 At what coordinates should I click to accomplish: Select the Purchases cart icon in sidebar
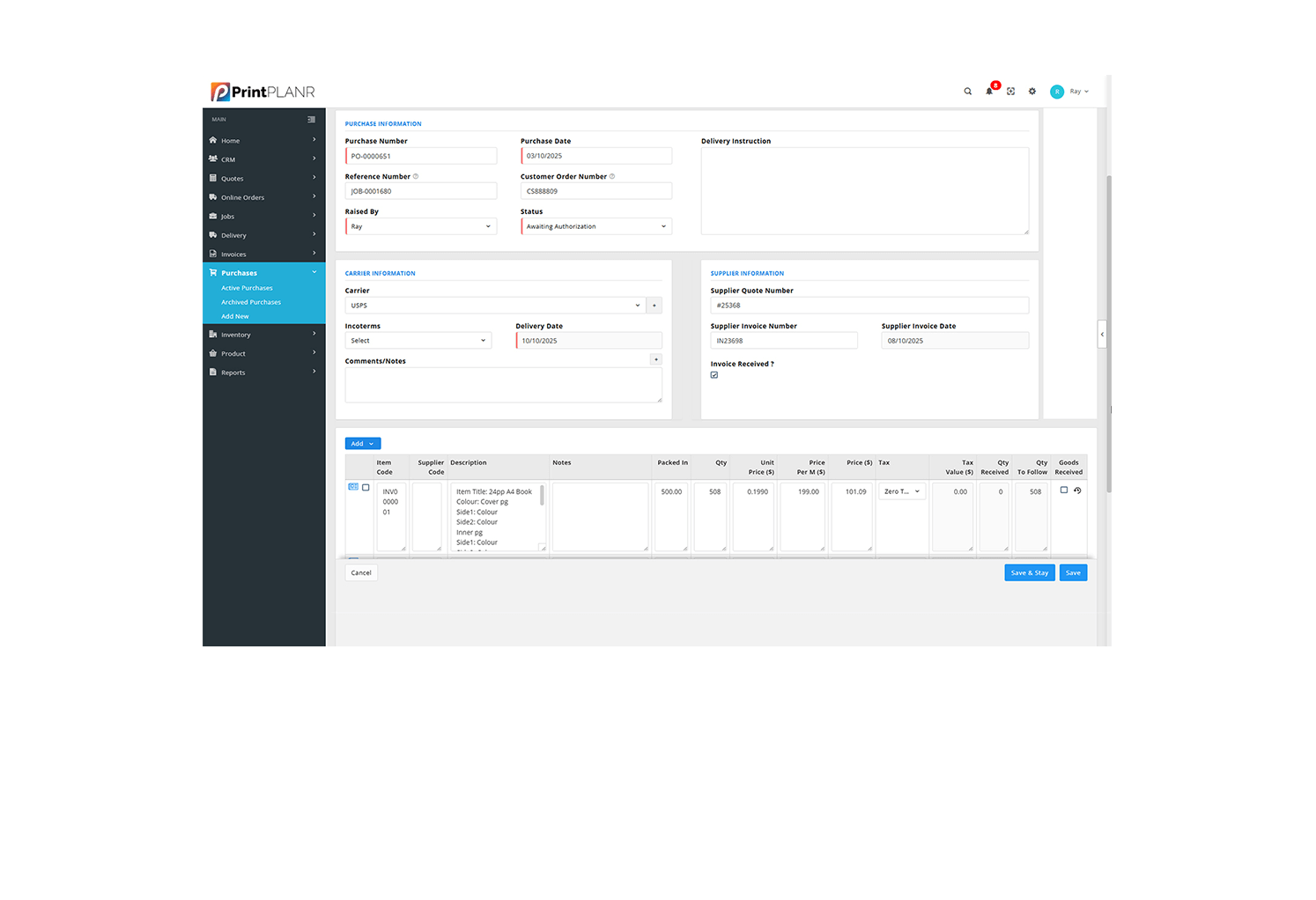coord(213,272)
